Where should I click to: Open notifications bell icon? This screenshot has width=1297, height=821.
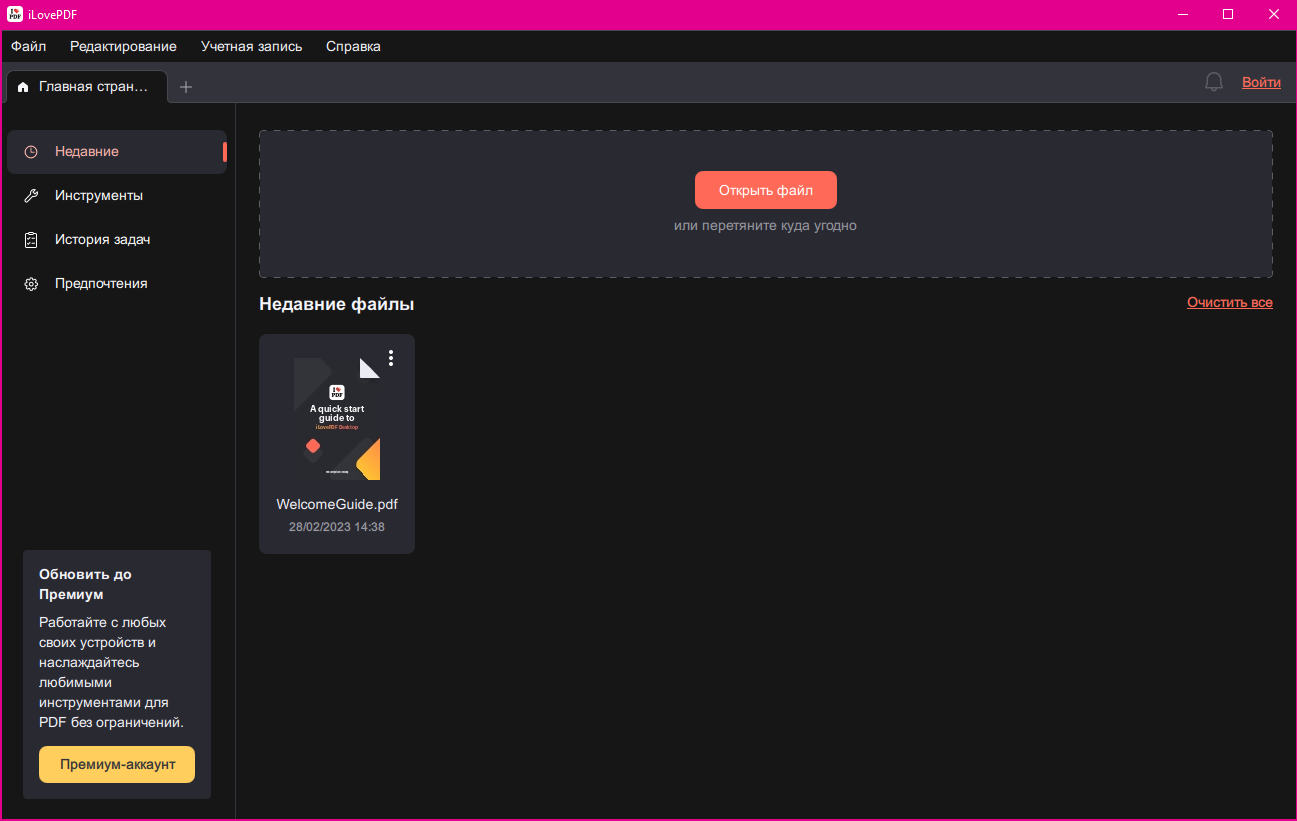[x=1214, y=82]
